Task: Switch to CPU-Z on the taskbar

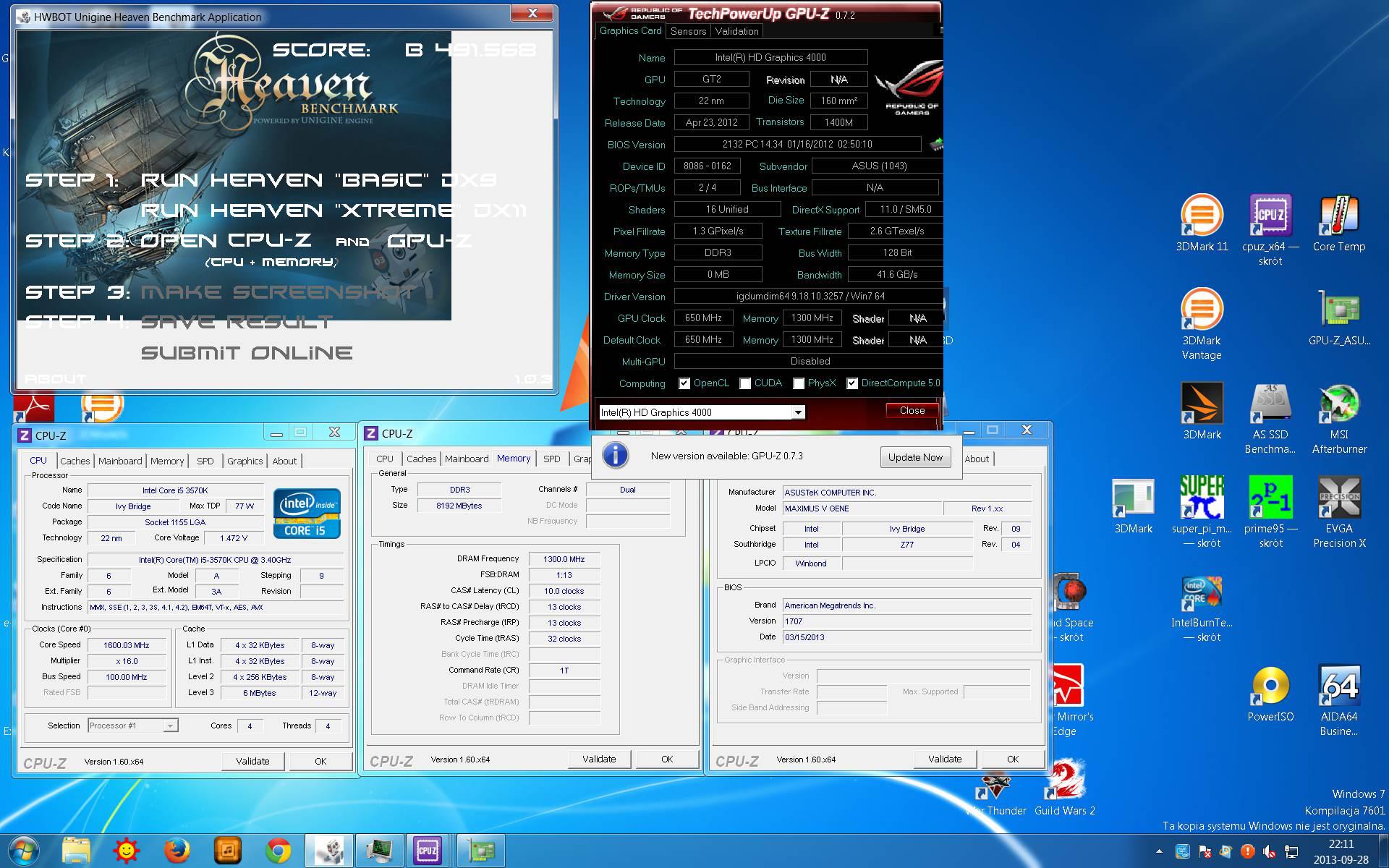Action: pos(428,850)
